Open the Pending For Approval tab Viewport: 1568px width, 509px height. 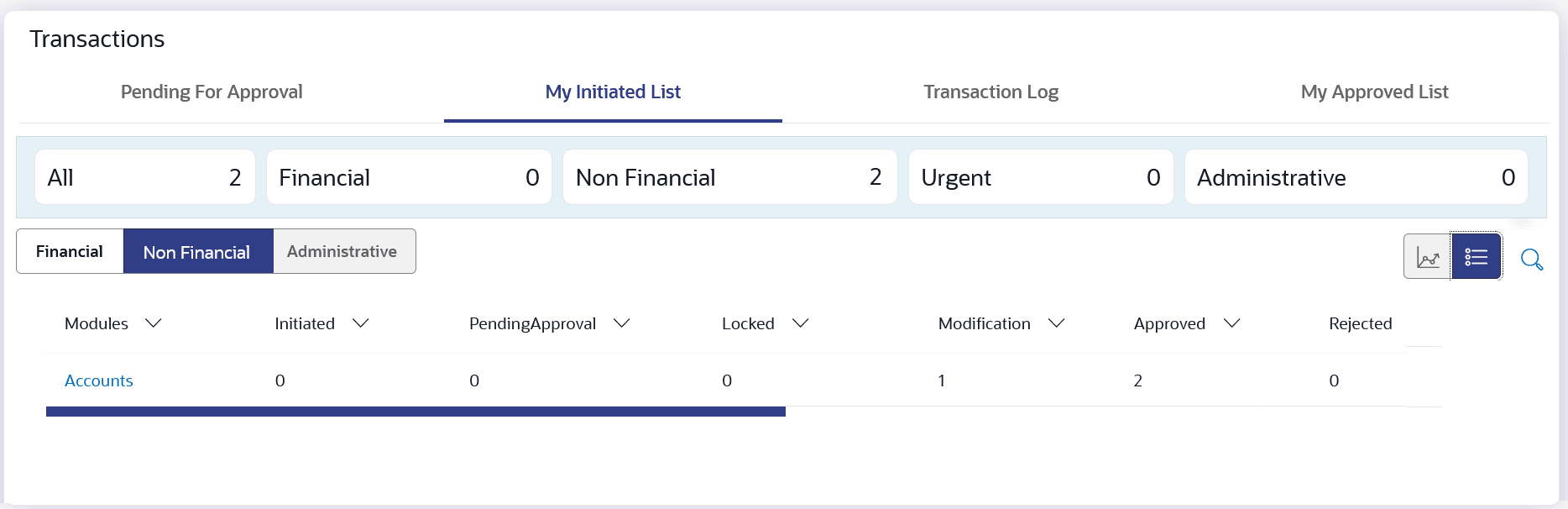pos(212,92)
